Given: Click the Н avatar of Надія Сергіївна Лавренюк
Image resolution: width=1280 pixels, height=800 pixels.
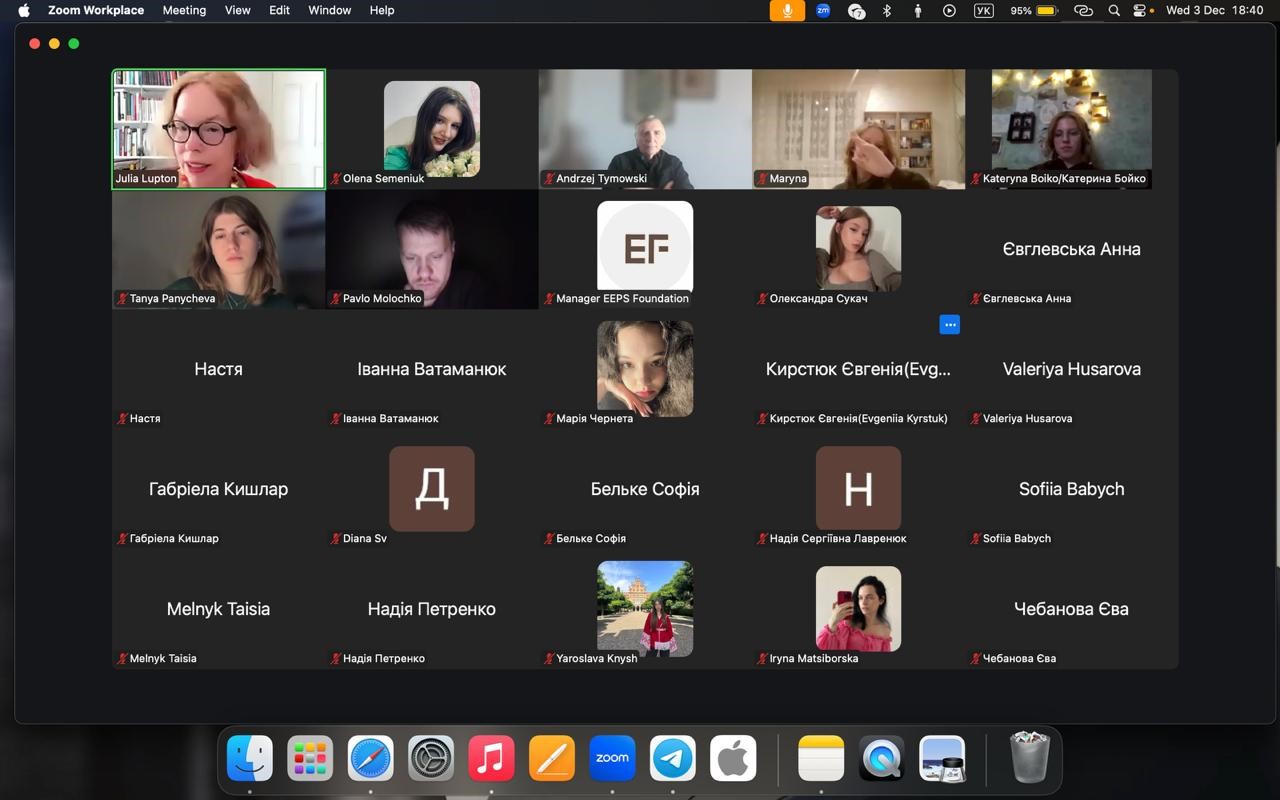Looking at the screenshot, I should [x=858, y=489].
